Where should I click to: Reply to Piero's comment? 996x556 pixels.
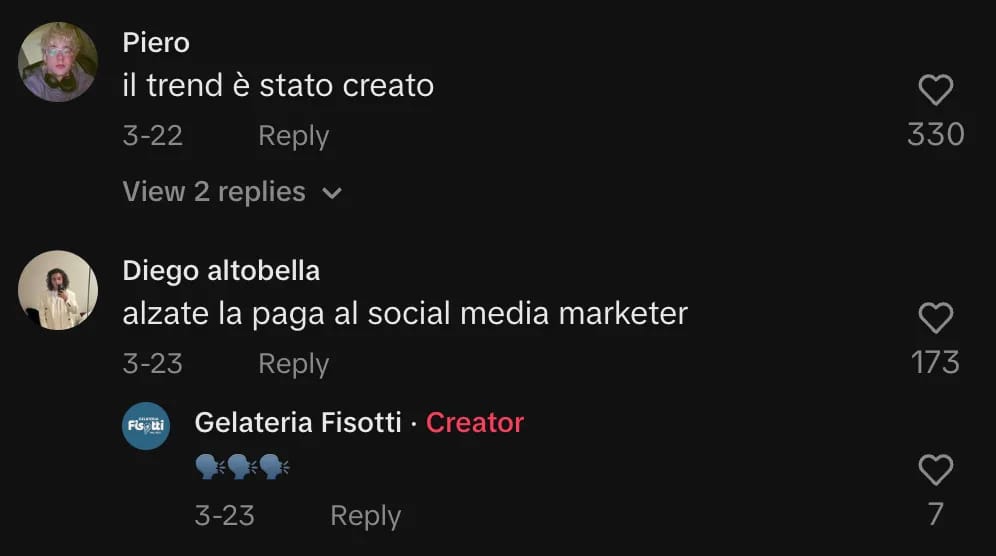coord(293,136)
